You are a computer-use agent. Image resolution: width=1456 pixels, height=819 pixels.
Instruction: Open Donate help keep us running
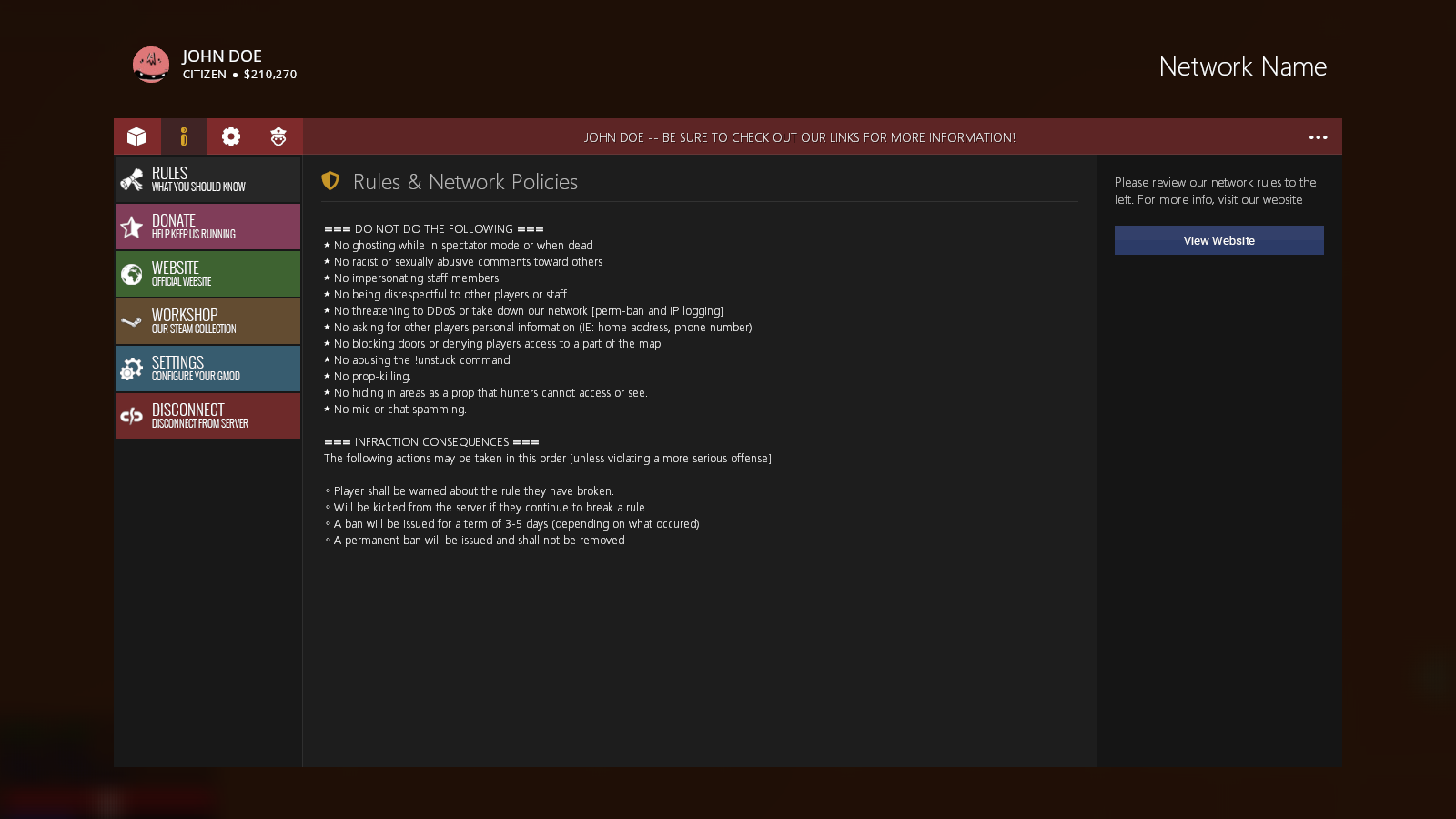(207, 227)
